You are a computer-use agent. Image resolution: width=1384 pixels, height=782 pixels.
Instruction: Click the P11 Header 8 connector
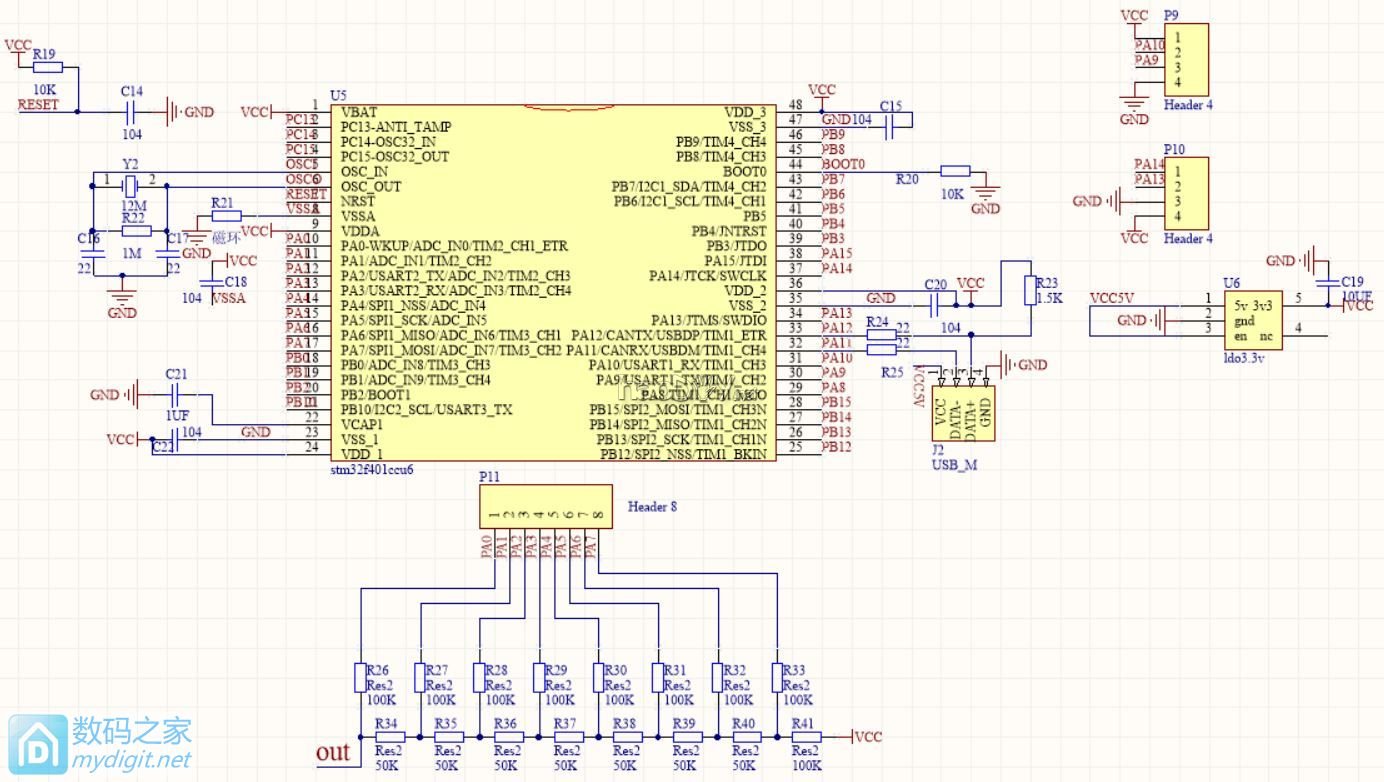[545, 506]
